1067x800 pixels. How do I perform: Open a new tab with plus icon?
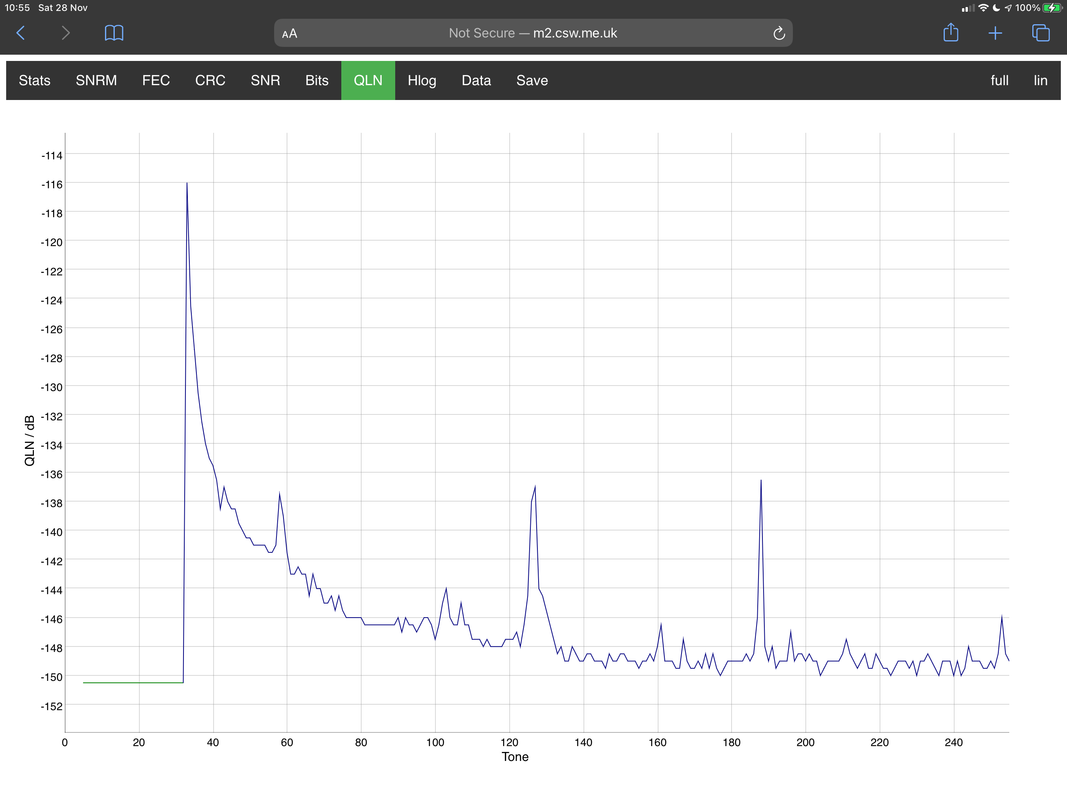995,33
